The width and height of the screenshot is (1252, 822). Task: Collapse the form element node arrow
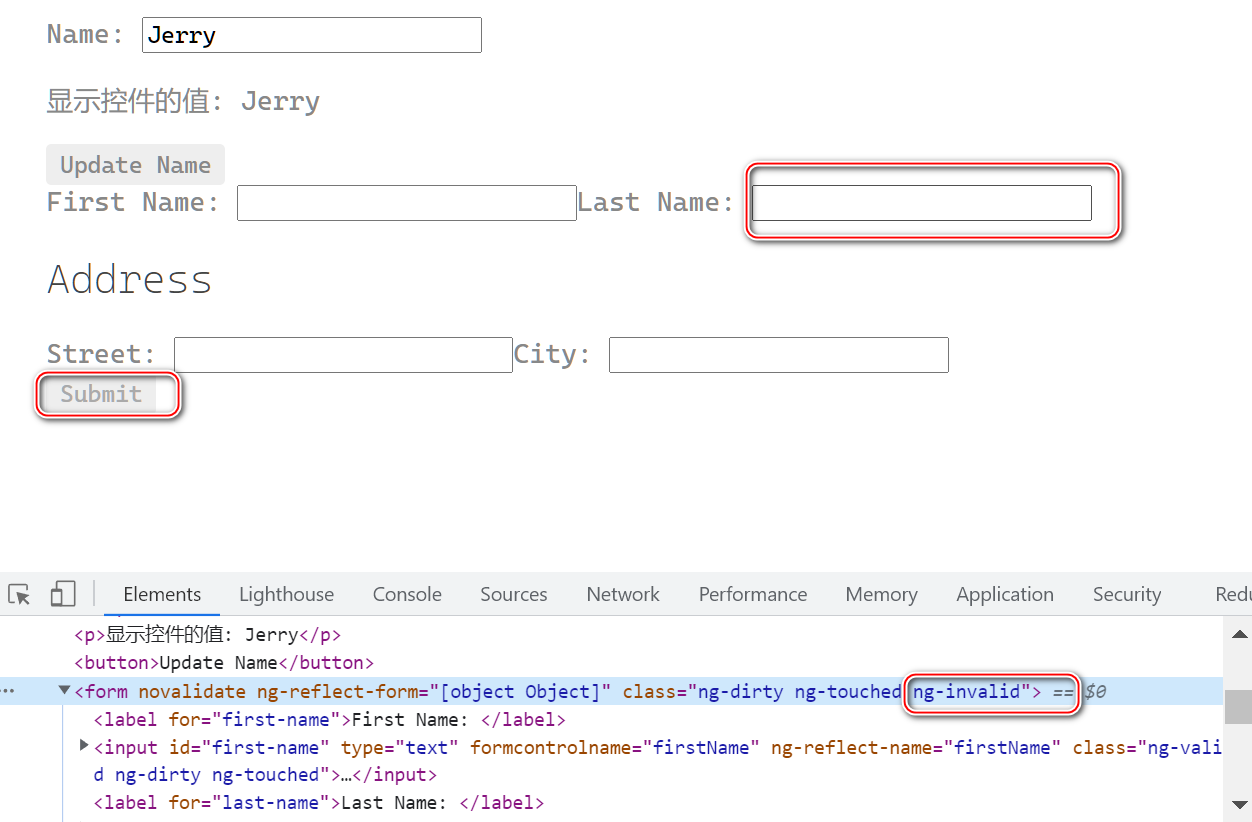pyautogui.click(x=65, y=690)
